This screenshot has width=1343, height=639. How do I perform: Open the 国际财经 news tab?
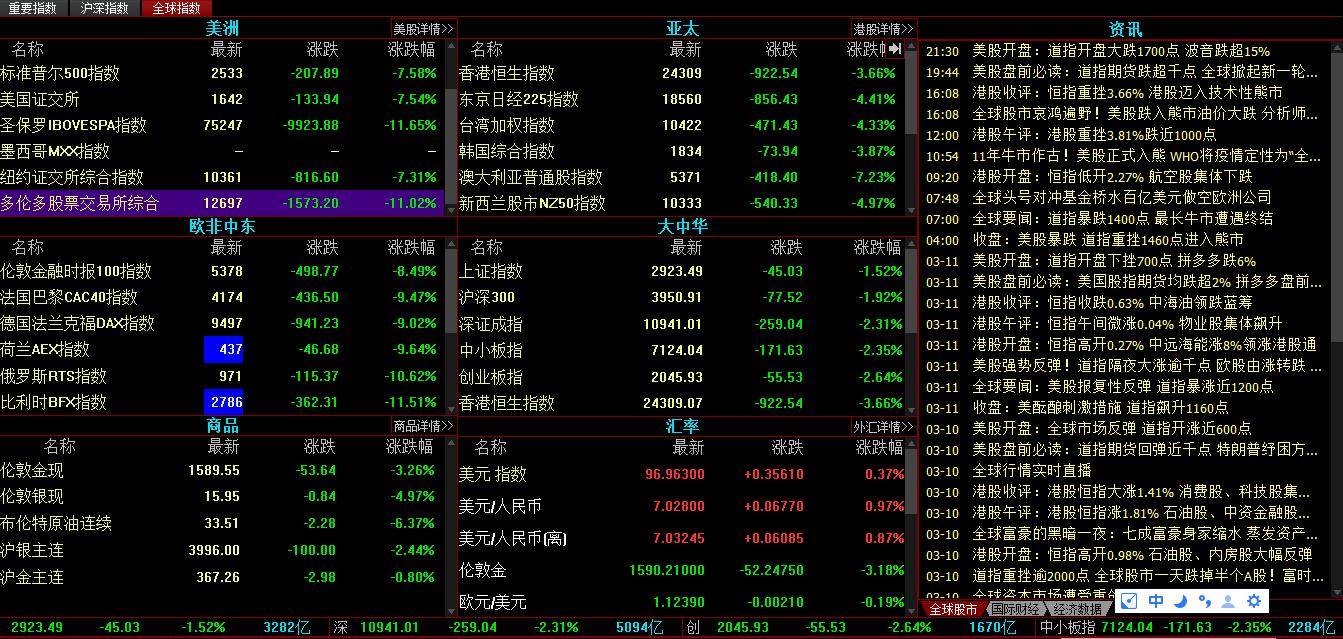1016,608
